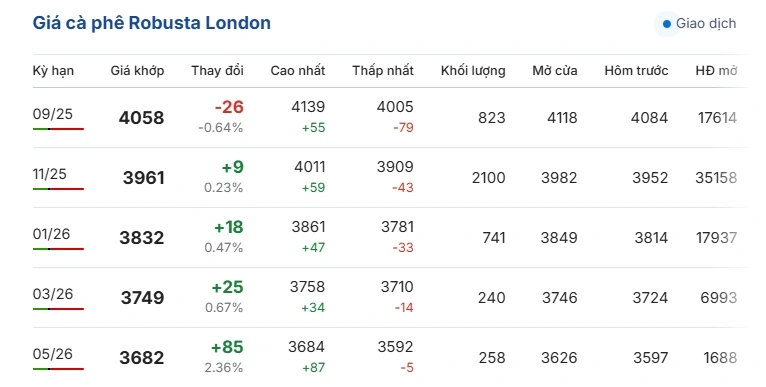Click the Mở cửa column header
The height and width of the screenshot is (387, 766).
click(x=555, y=71)
